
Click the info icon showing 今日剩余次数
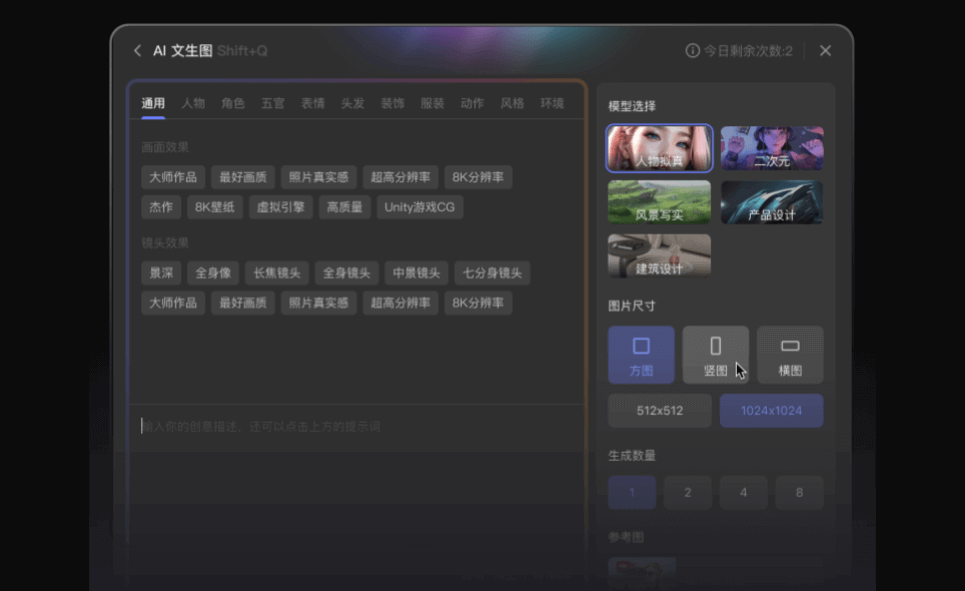pyautogui.click(x=693, y=50)
